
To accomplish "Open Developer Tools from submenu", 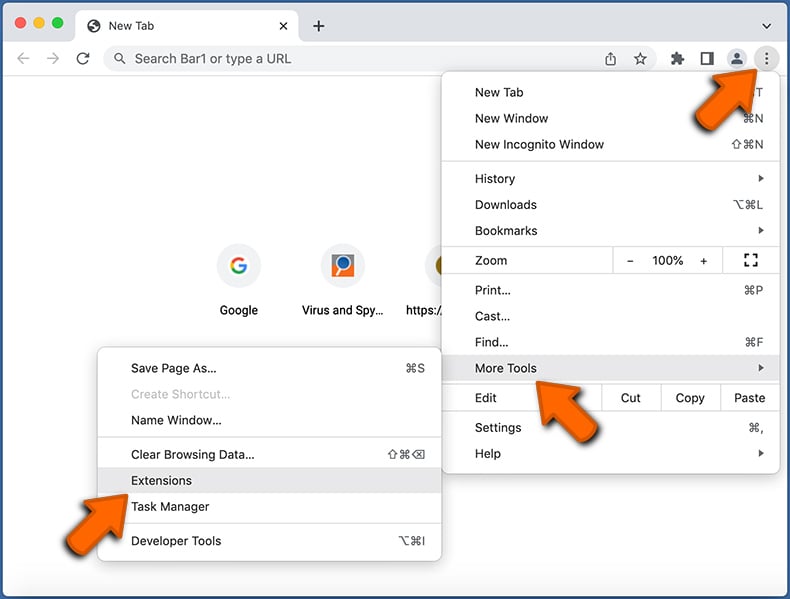I will click(x=269, y=541).
